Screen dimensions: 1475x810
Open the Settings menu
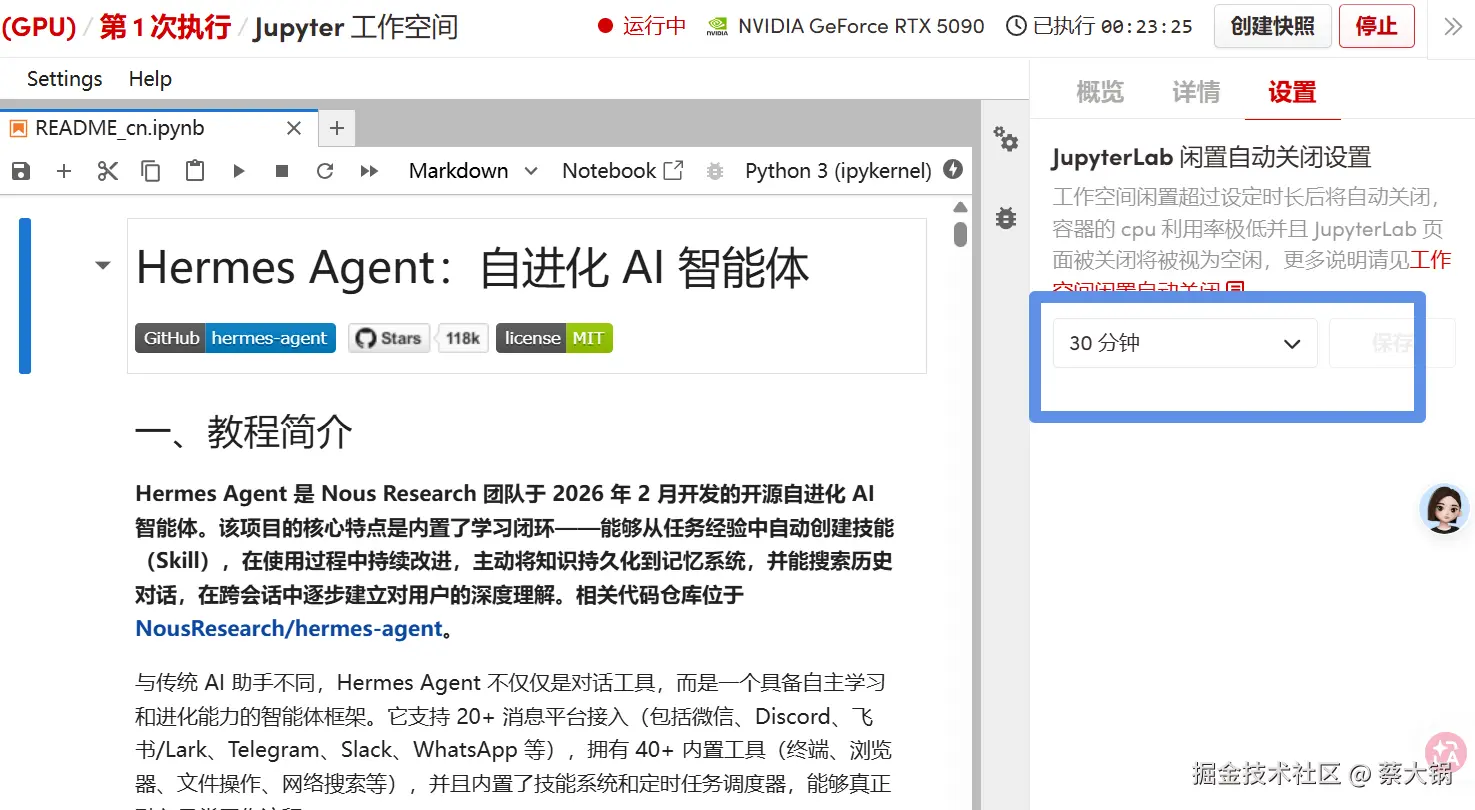[x=64, y=79]
